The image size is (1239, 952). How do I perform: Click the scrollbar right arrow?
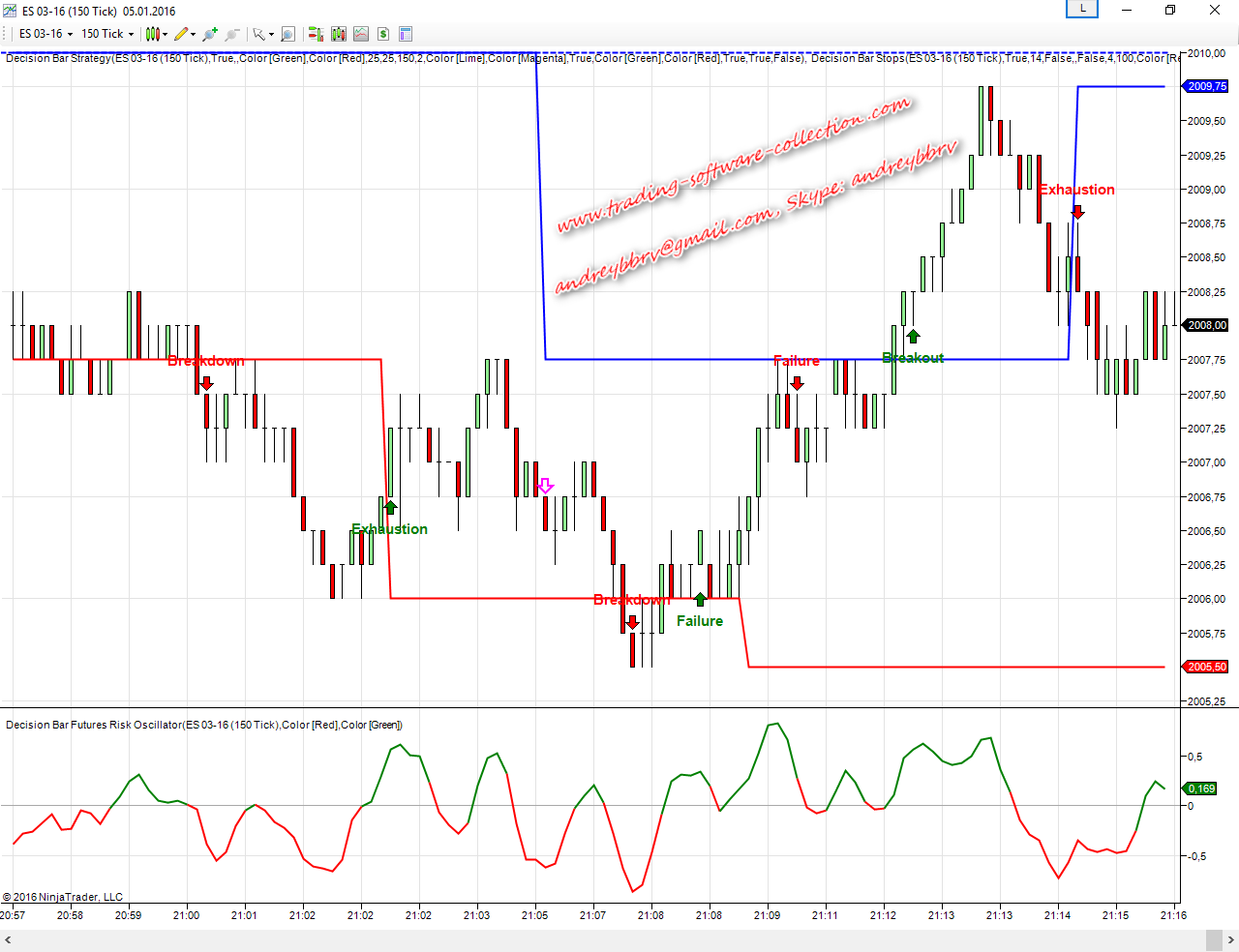1230,940
